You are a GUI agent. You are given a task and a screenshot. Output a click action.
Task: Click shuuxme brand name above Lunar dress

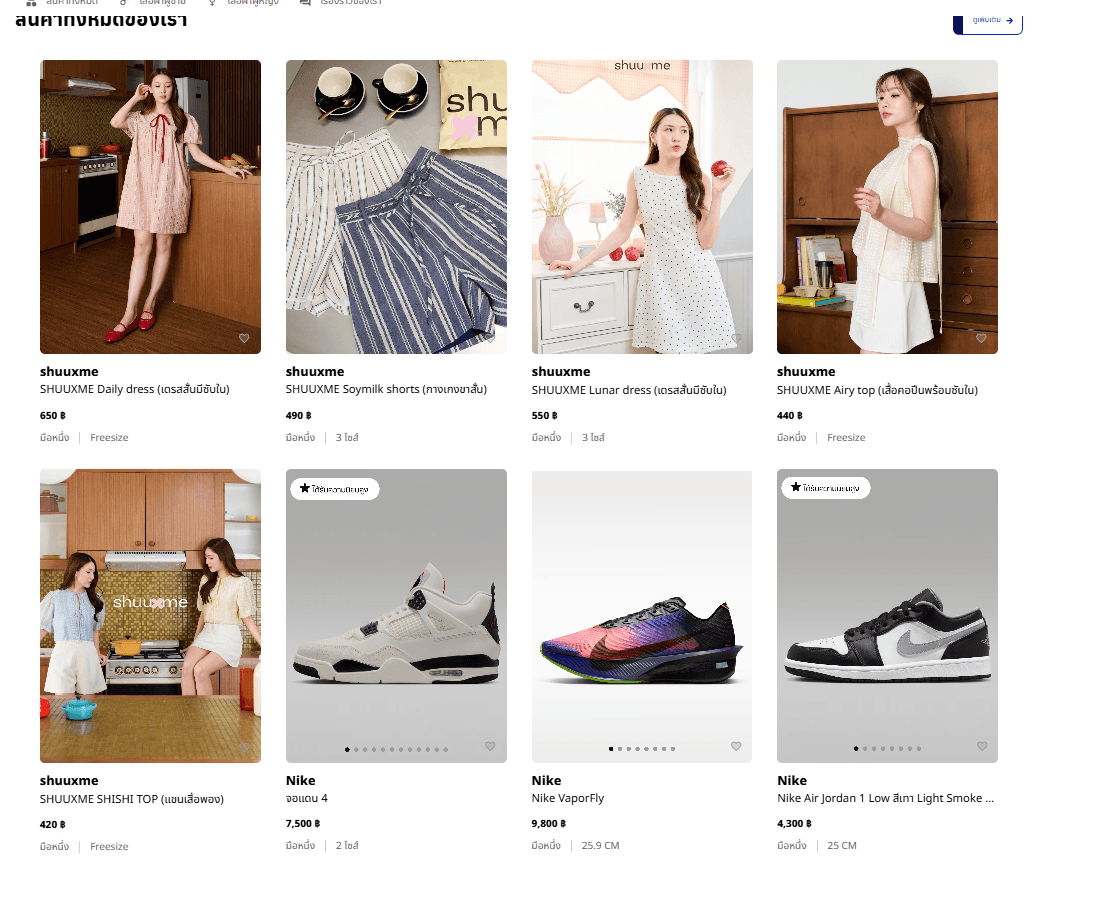(561, 372)
